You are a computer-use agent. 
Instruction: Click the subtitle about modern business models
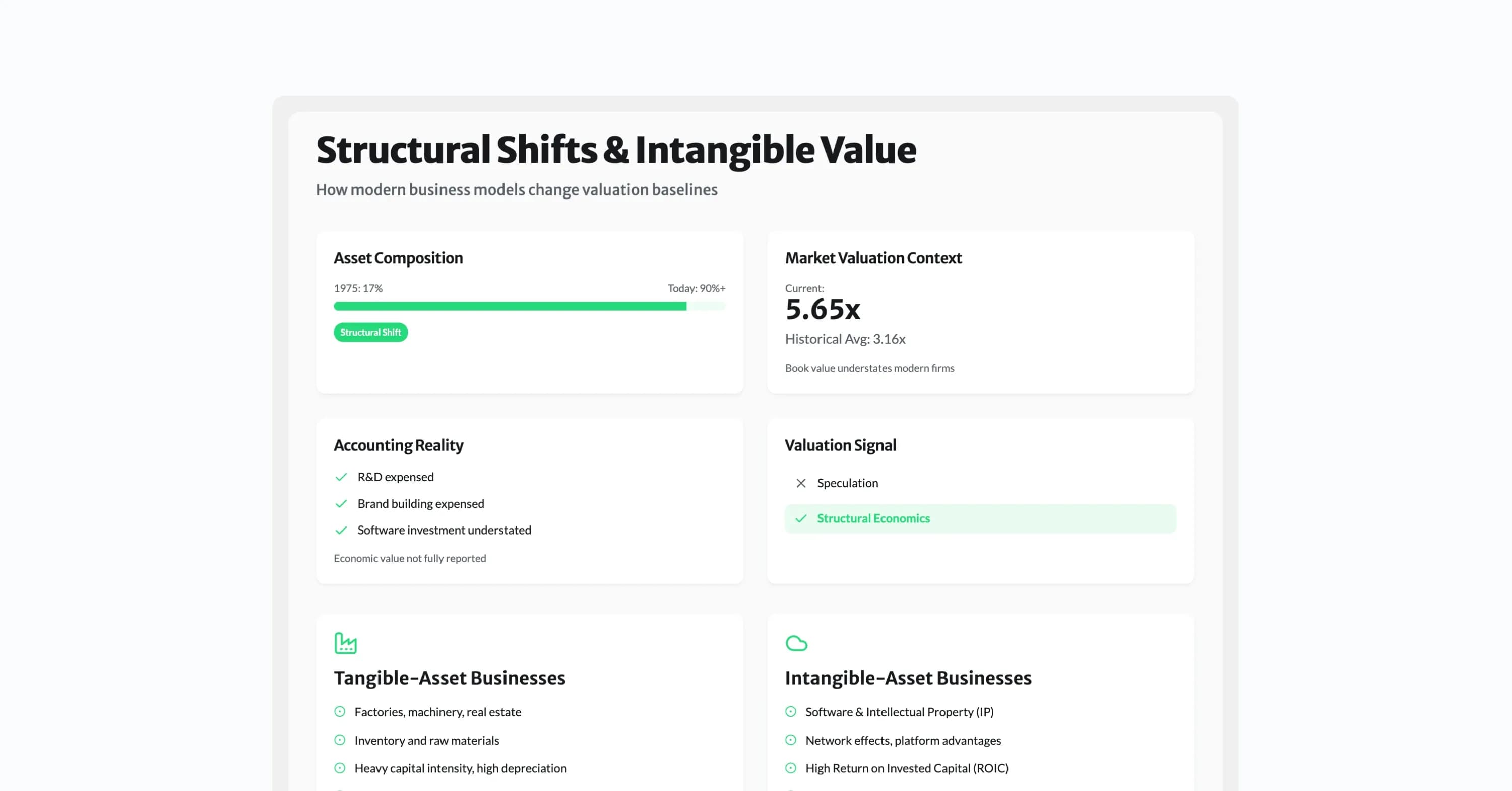click(517, 190)
